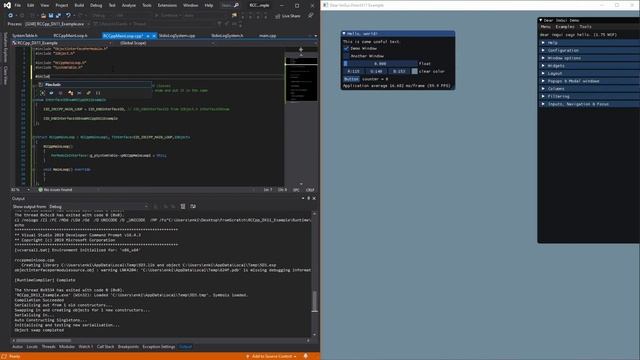Viewport: 640px width, 360px height.
Task: Expand the Window options section
Action: [589, 58]
